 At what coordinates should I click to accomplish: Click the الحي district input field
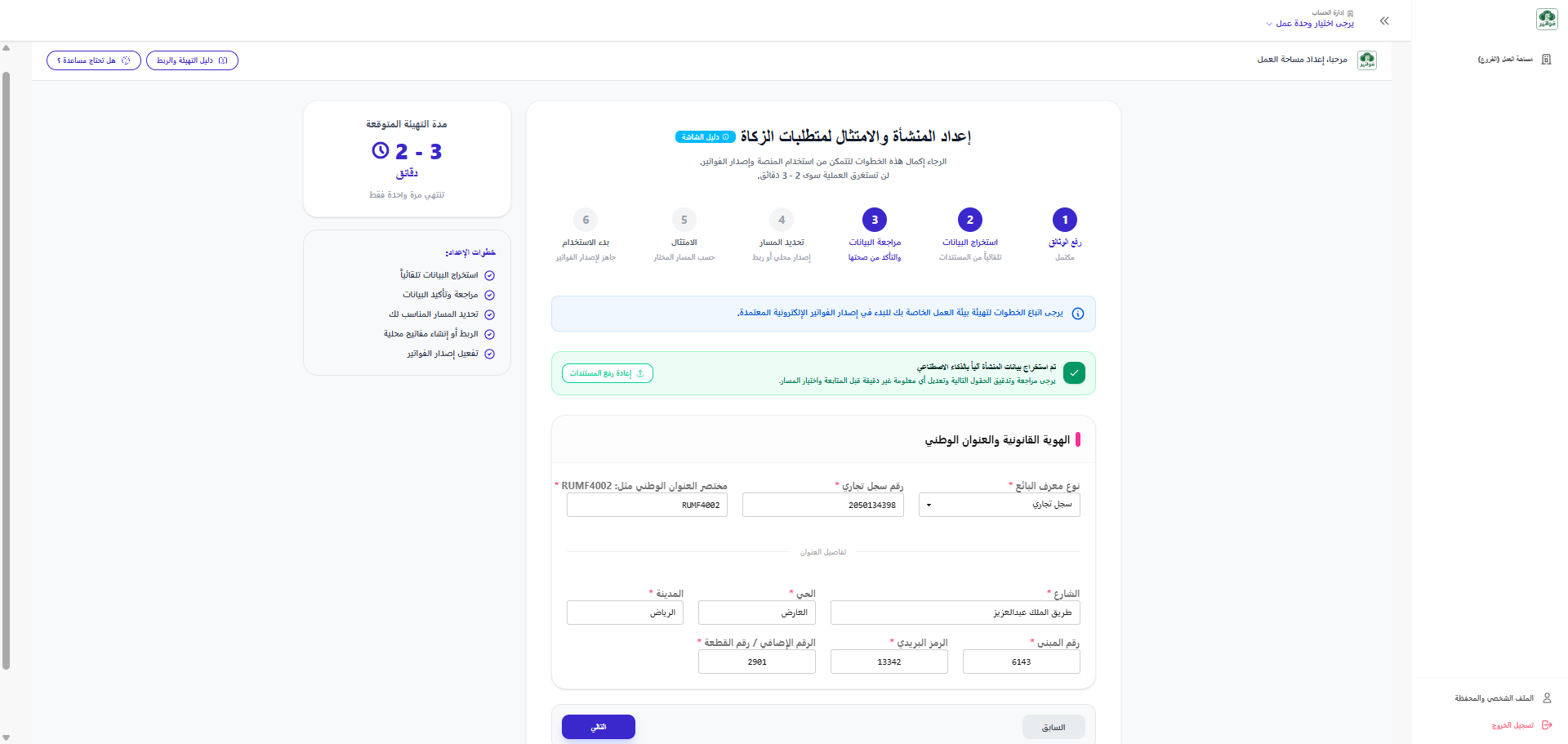pyautogui.click(x=757, y=613)
